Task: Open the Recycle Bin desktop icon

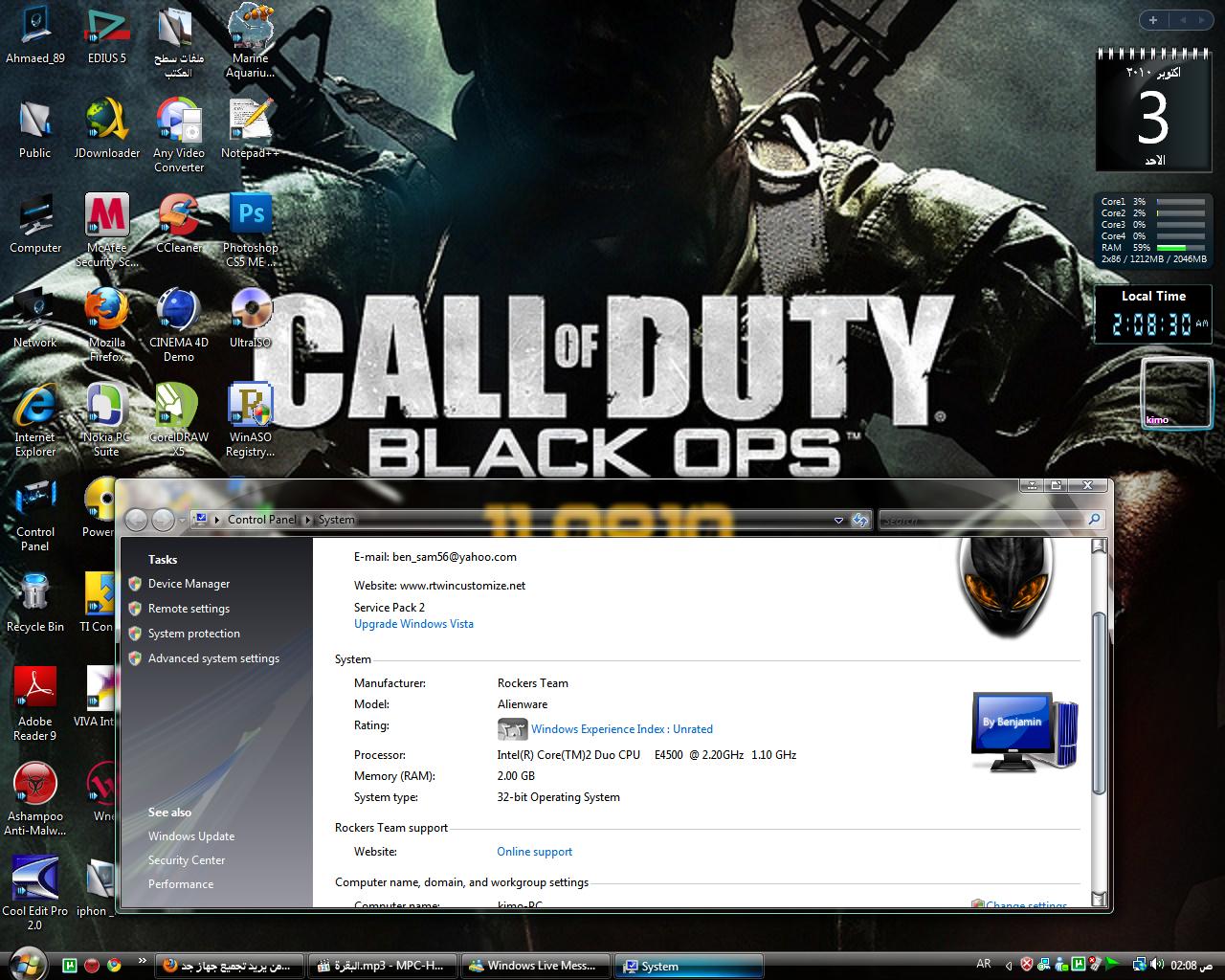Action: point(35,603)
